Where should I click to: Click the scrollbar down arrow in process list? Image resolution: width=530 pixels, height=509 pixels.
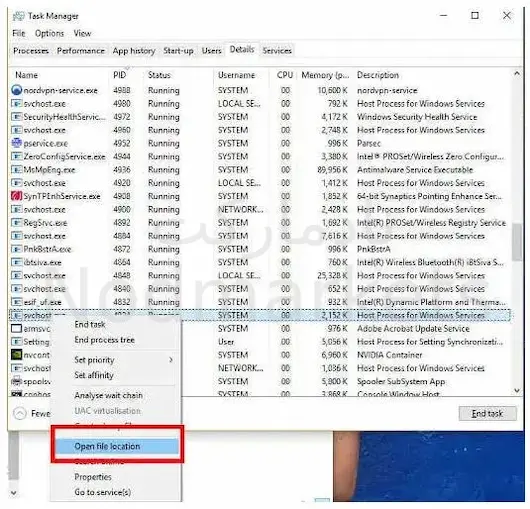click(x=517, y=390)
